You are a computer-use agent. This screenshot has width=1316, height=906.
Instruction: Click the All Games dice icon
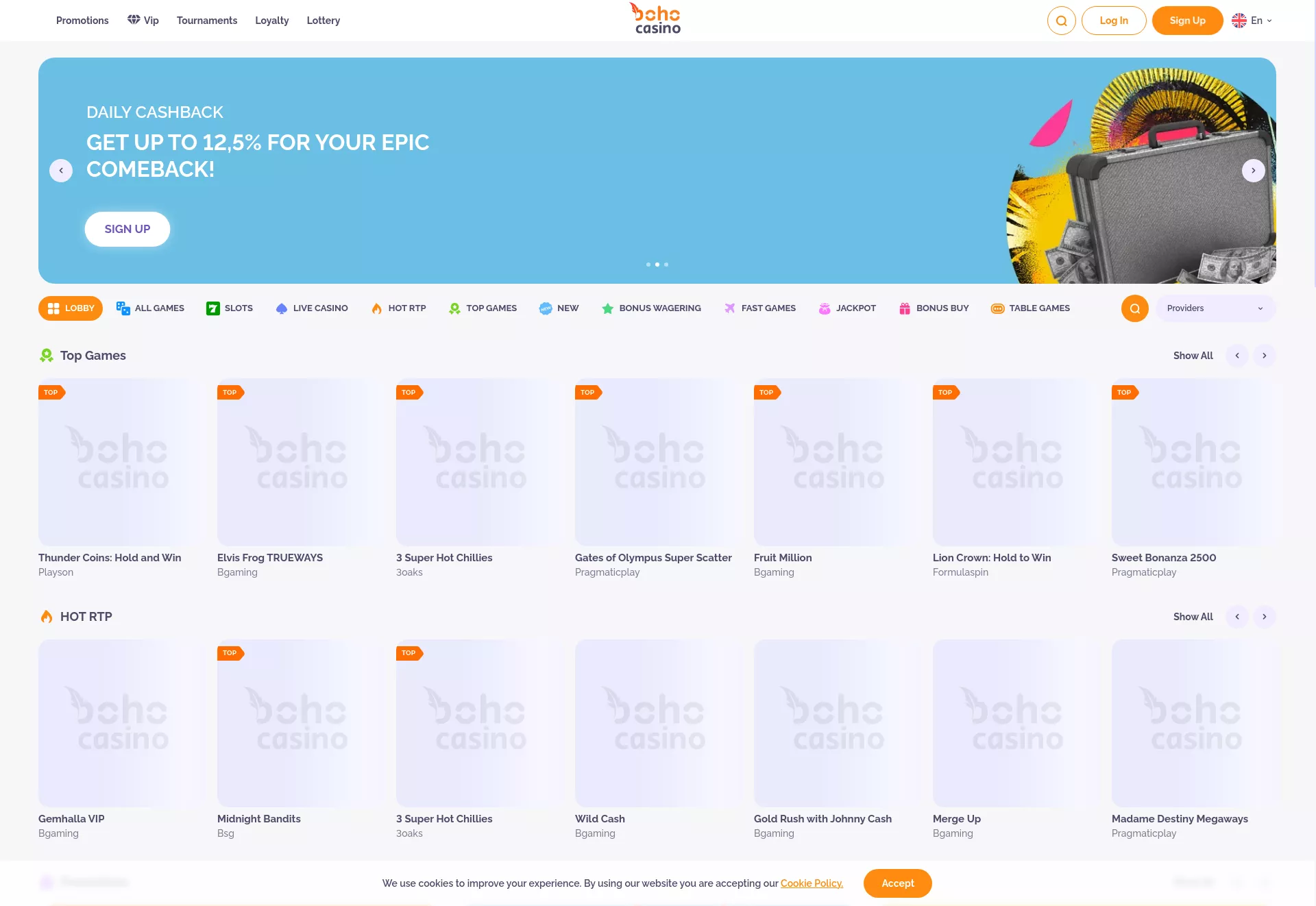click(x=123, y=308)
